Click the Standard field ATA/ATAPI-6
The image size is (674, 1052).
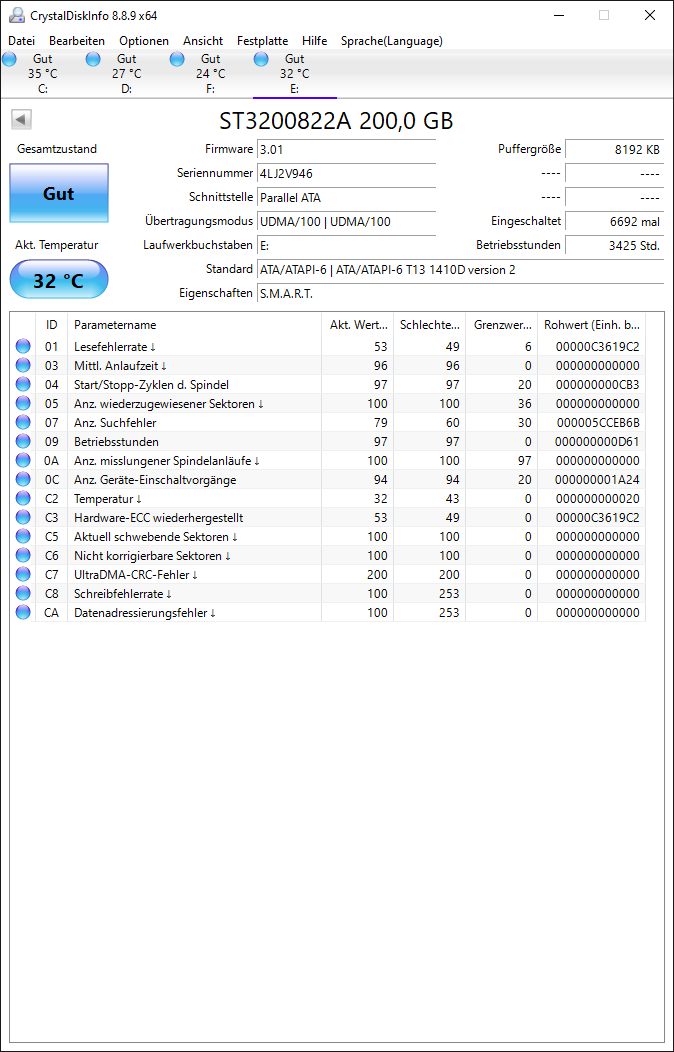pos(461,270)
